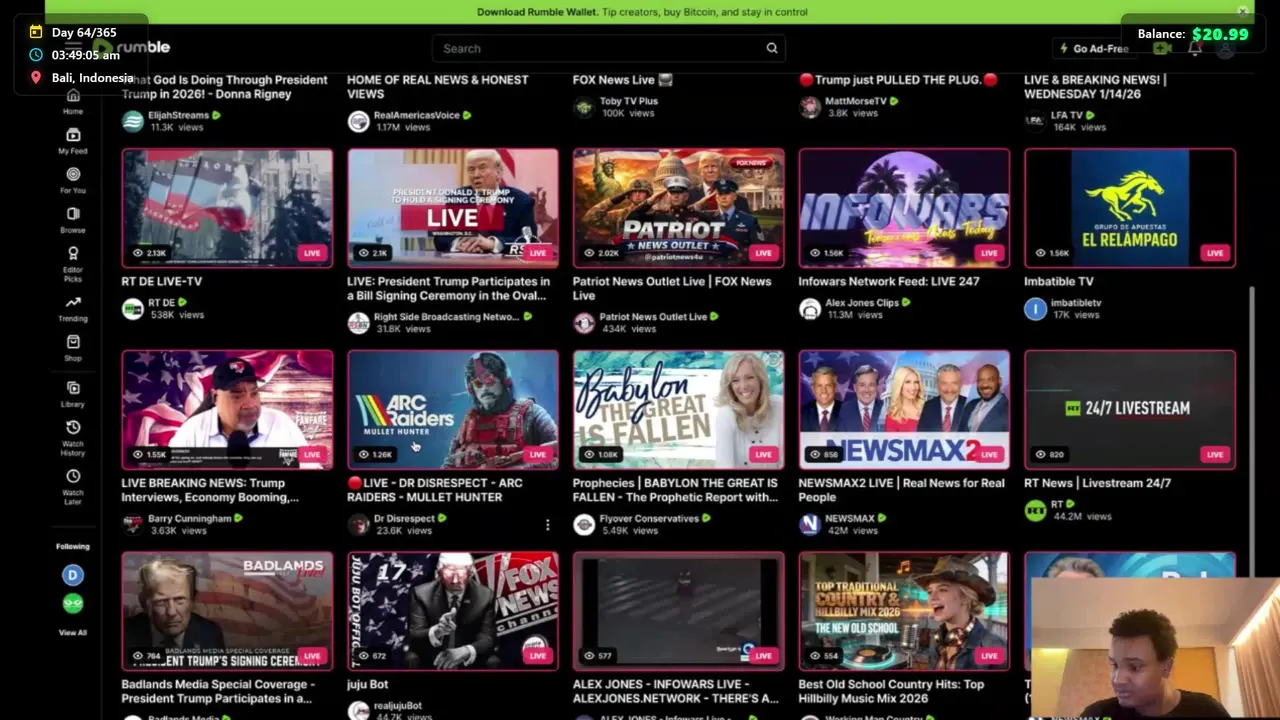The width and height of the screenshot is (1280, 720).
Task: Open Babylon The Great Is Fallen thumbnail
Action: [679, 409]
